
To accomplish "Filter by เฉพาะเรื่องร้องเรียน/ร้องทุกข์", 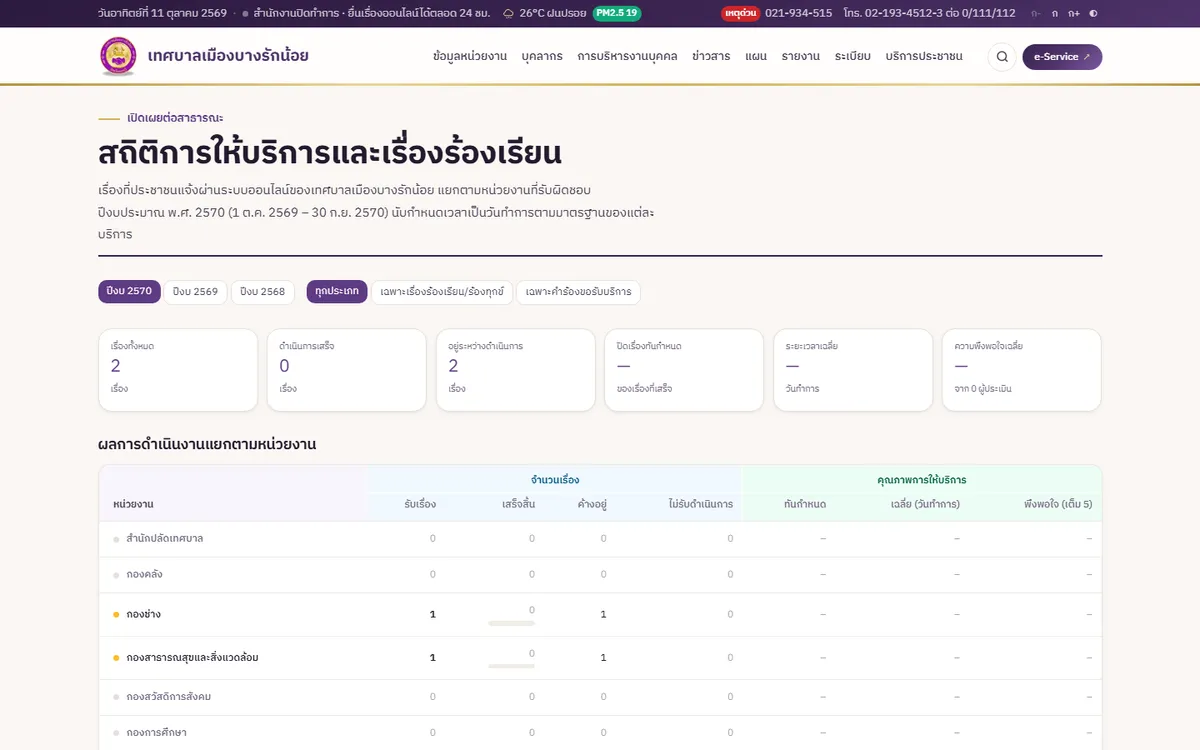I will 442,292.
